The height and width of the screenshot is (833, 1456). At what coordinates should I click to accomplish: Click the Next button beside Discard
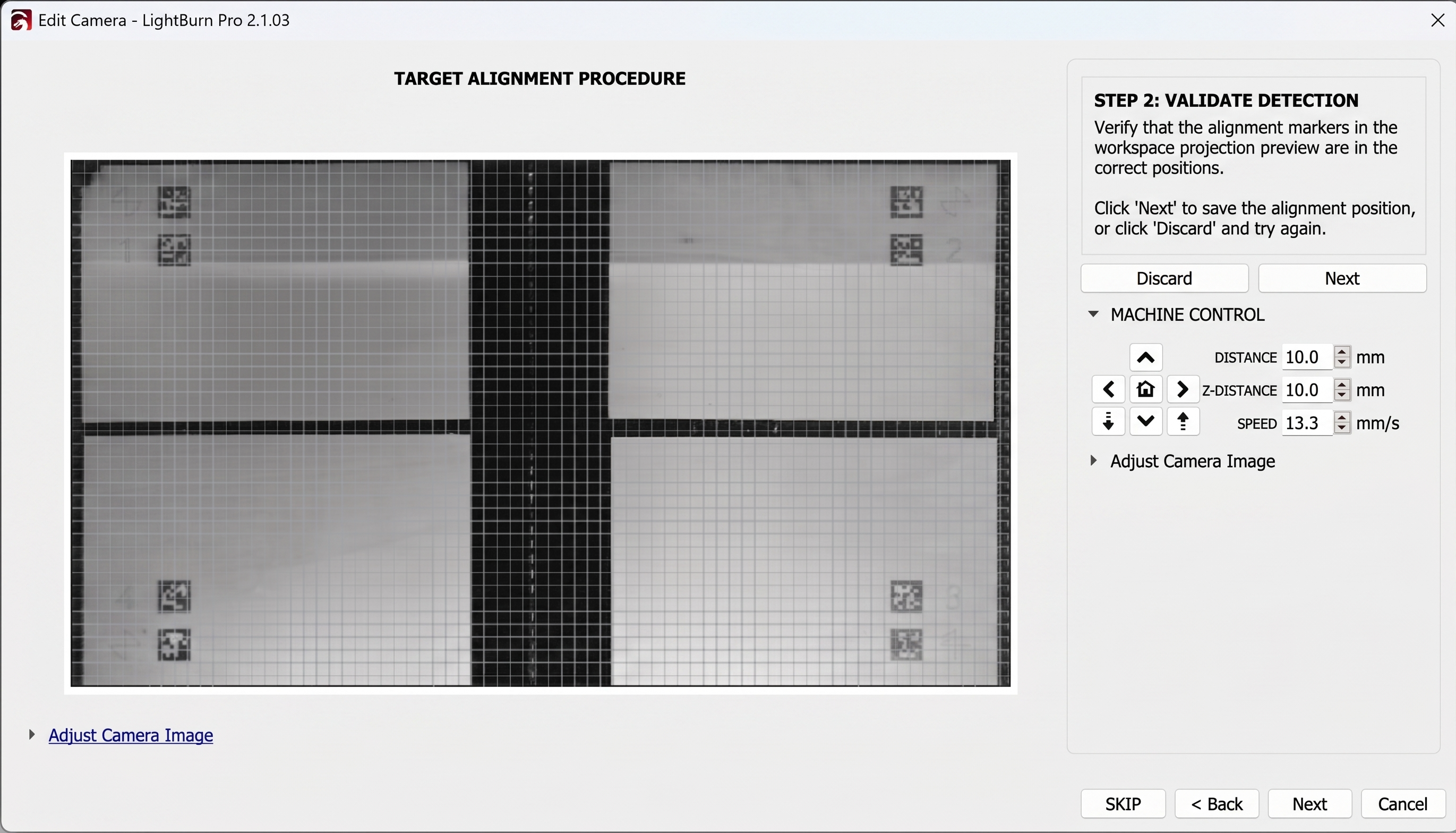click(x=1342, y=278)
